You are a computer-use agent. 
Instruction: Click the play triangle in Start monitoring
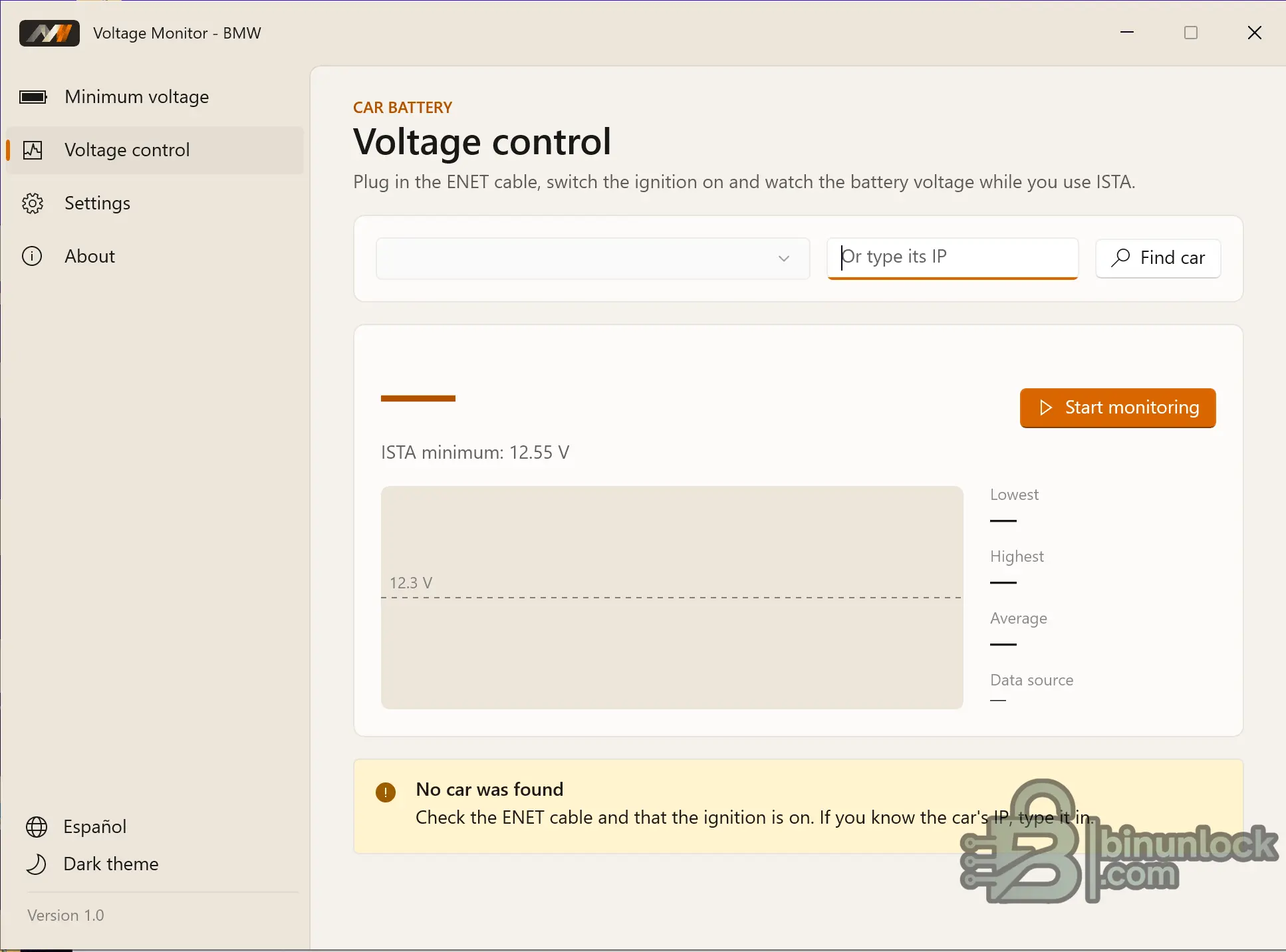[x=1046, y=408]
